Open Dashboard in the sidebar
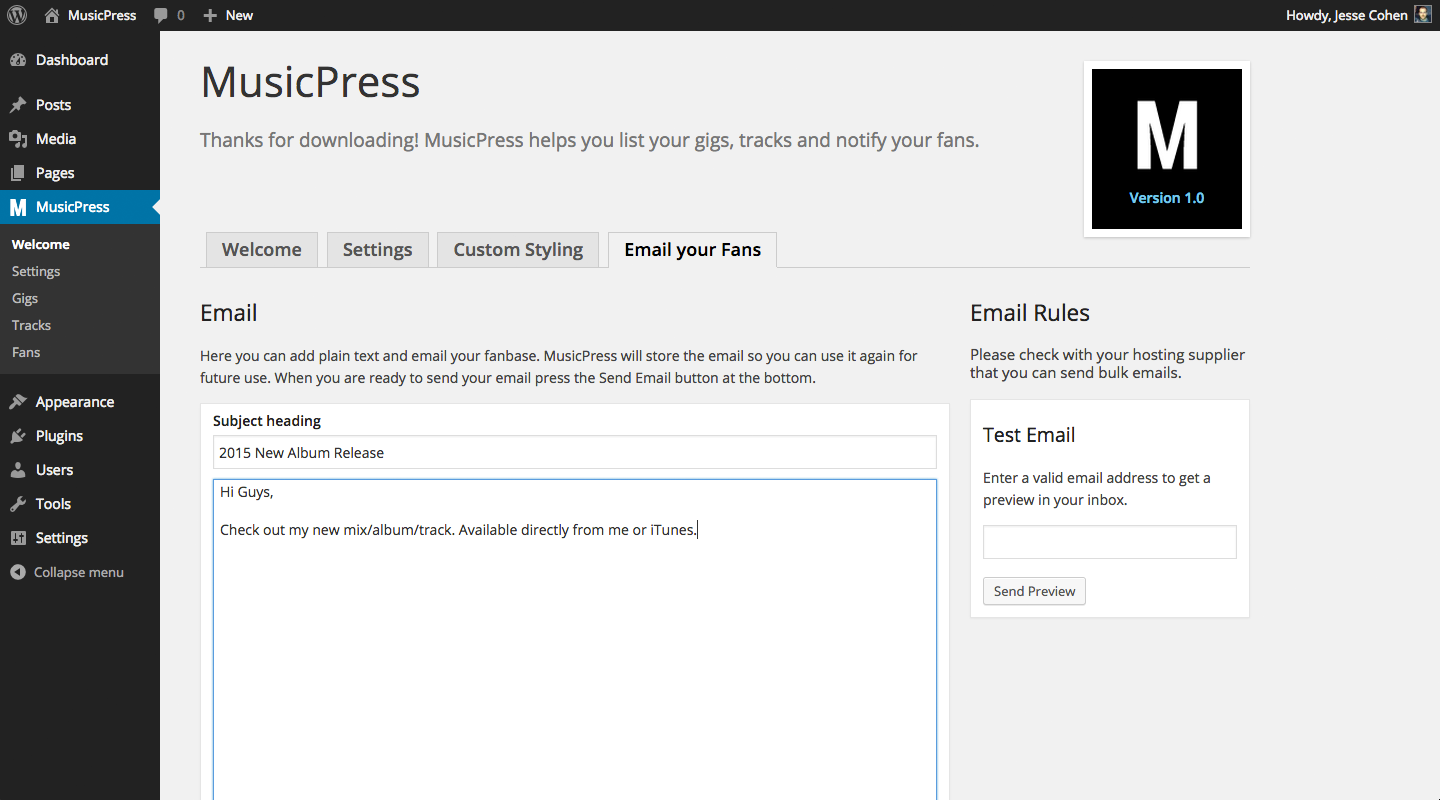This screenshot has width=1440, height=800. tap(80, 60)
